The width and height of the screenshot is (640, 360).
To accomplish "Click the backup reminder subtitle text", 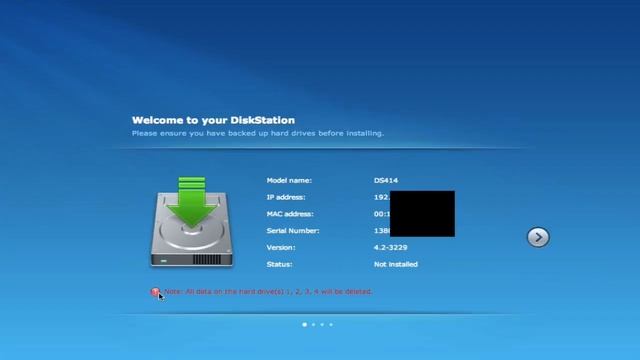I will pyautogui.click(x=258, y=133).
